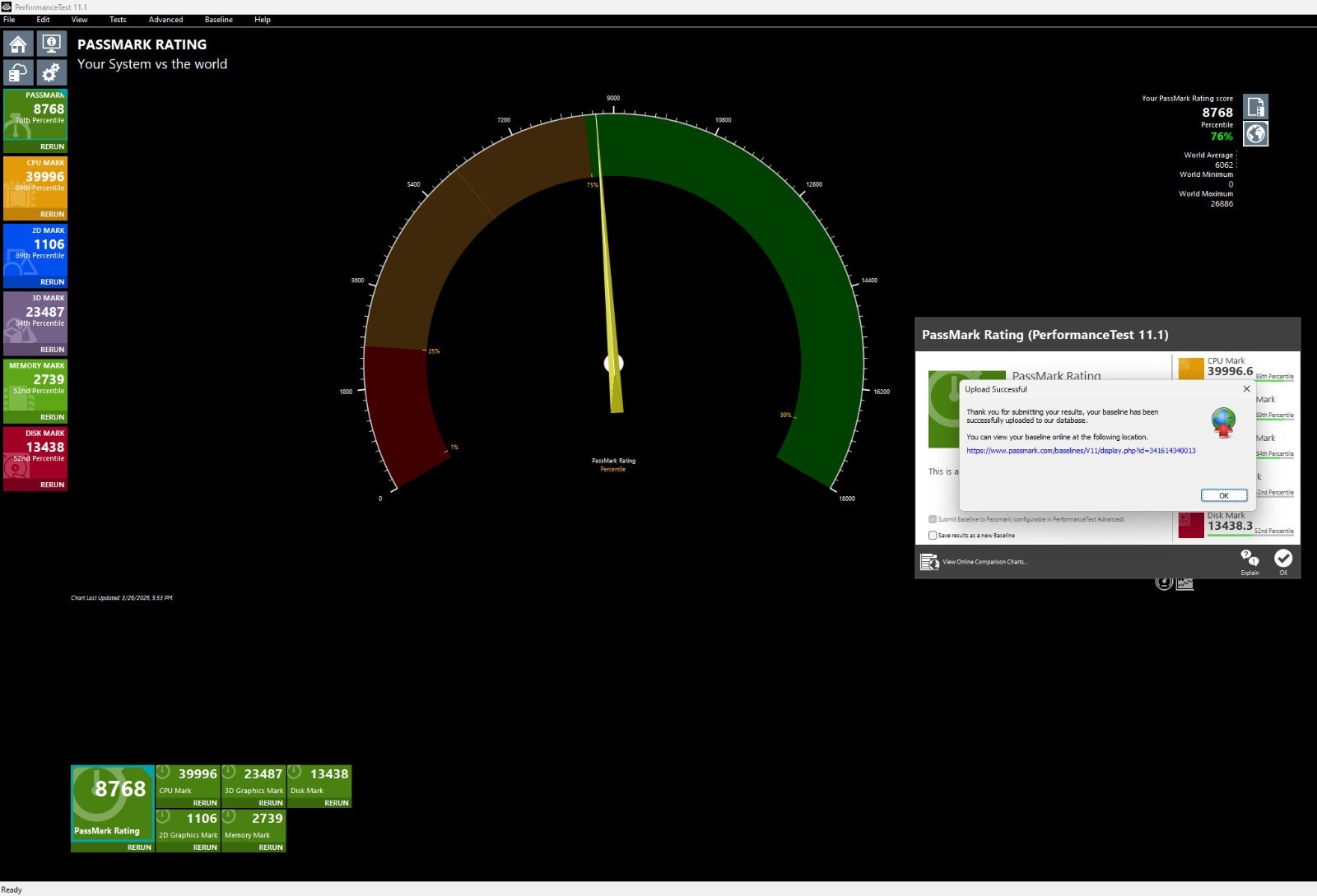Screen dimensions: 1317x896
Task: Click the checkmark OK icon in rating panel
Action: coord(1283,562)
